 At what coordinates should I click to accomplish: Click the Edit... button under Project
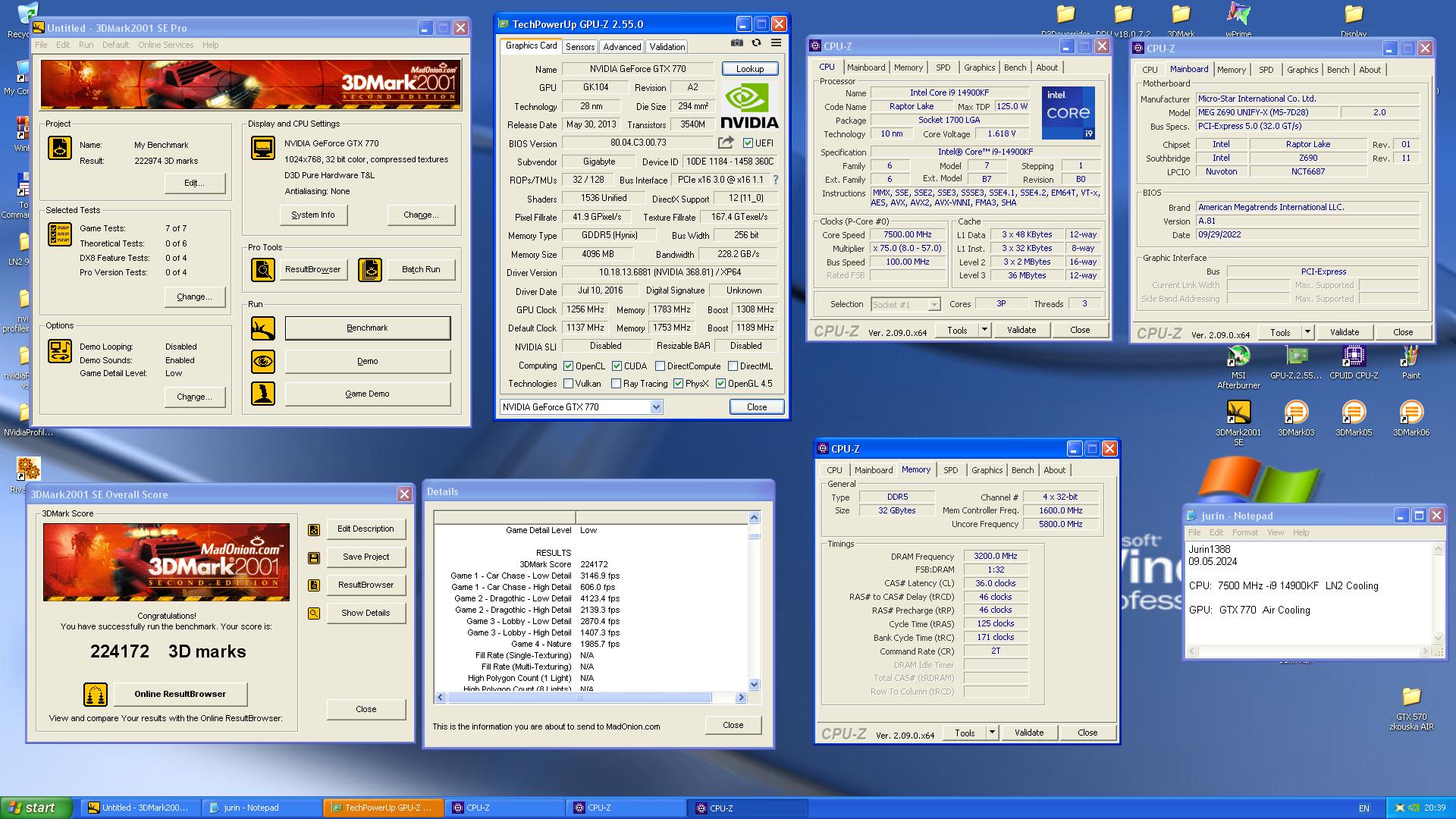click(x=195, y=183)
